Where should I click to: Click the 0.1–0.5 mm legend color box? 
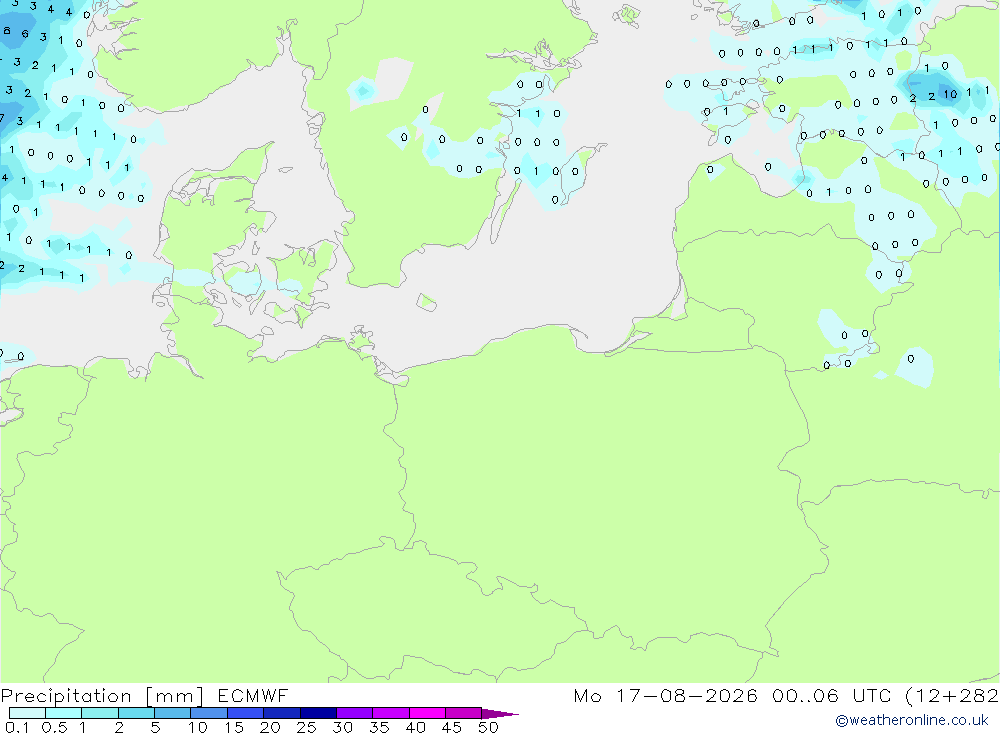pyautogui.click(x=27, y=713)
